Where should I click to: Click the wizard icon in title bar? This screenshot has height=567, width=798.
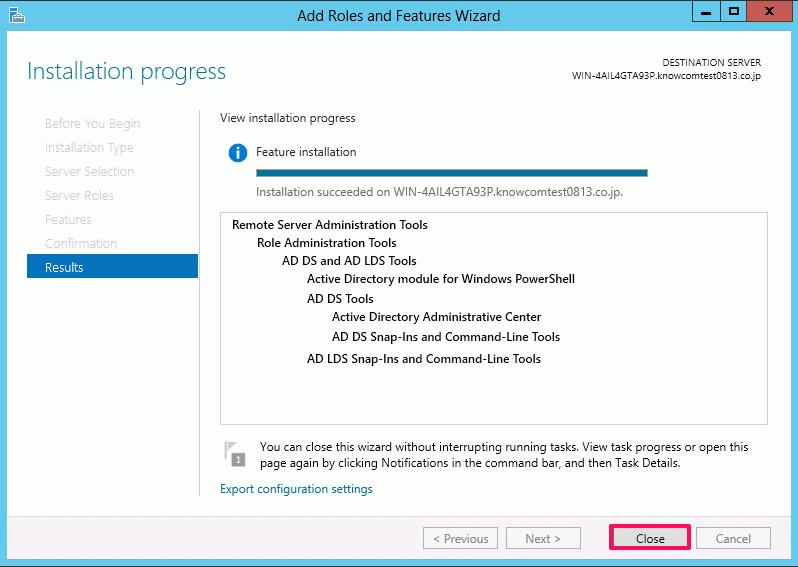click(x=16, y=15)
